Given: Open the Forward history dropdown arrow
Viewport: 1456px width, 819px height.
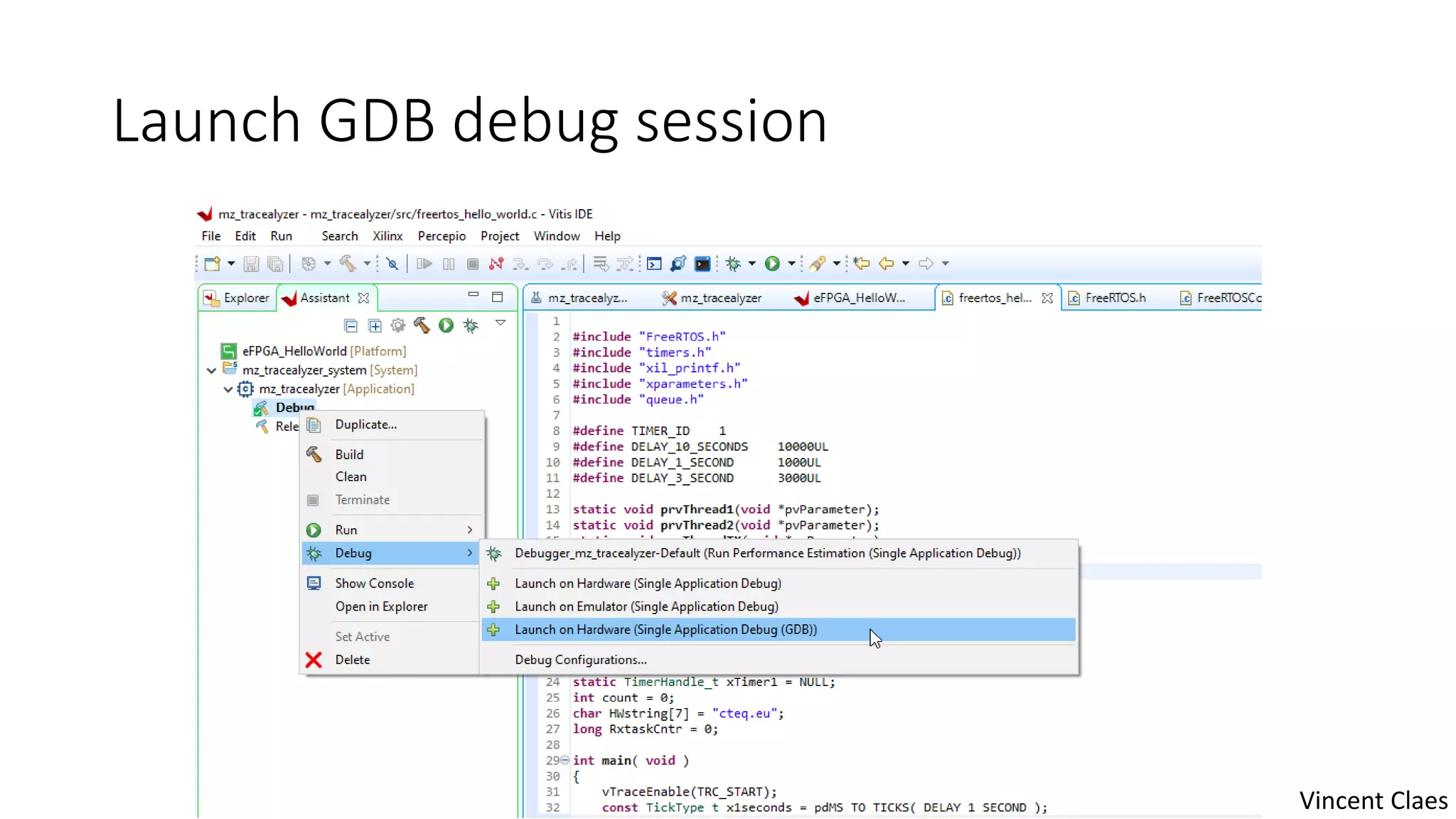Looking at the screenshot, I should (946, 264).
